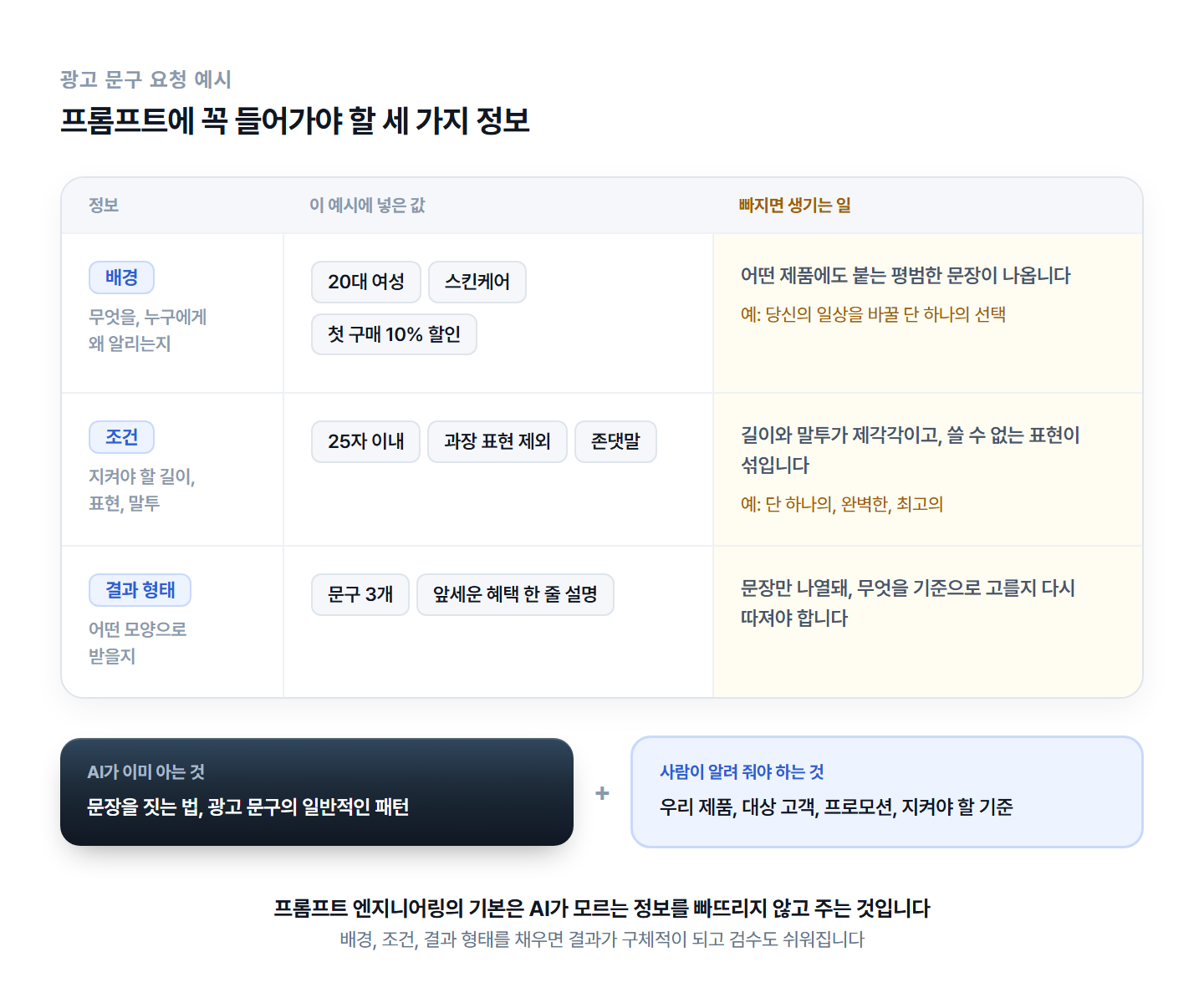Click the dark card label "AI가 이미 아는 것"
Viewport: 1204px width, 1008px height.
coord(146,771)
